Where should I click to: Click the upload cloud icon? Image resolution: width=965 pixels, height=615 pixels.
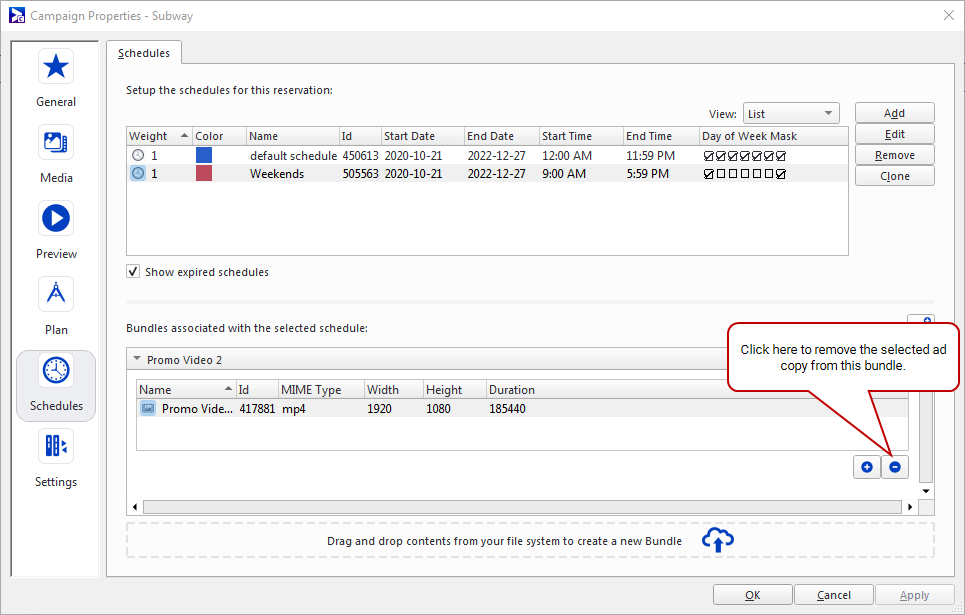(x=718, y=540)
